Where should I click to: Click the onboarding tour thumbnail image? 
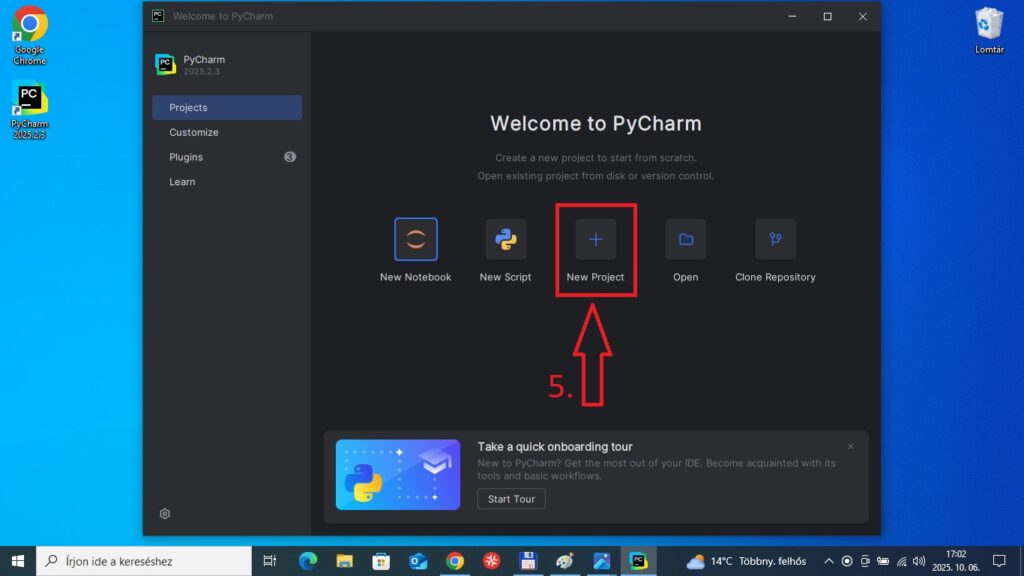(x=398, y=475)
